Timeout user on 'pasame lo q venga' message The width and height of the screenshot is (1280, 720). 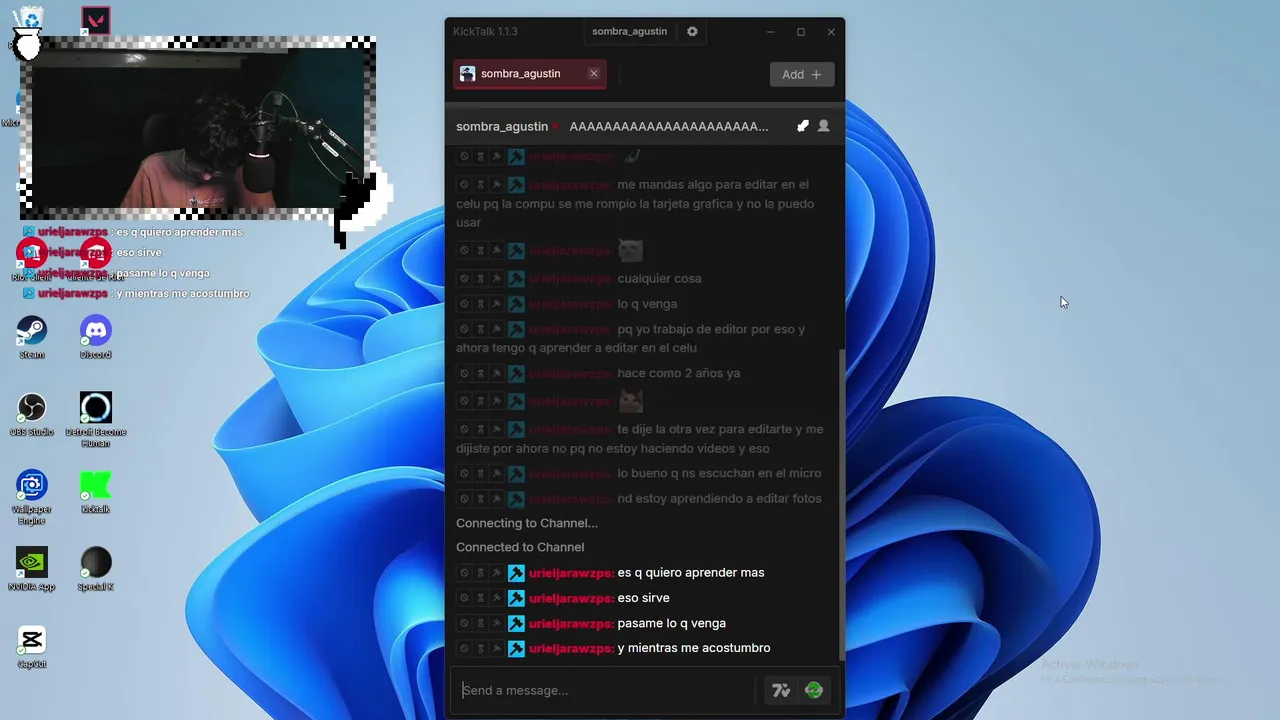tap(480, 623)
